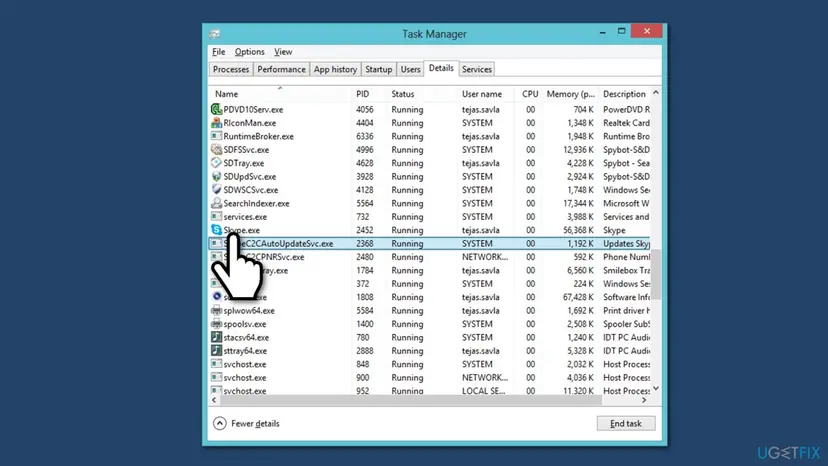Click the stacsv64.exe audio icon

tap(216, 337)
